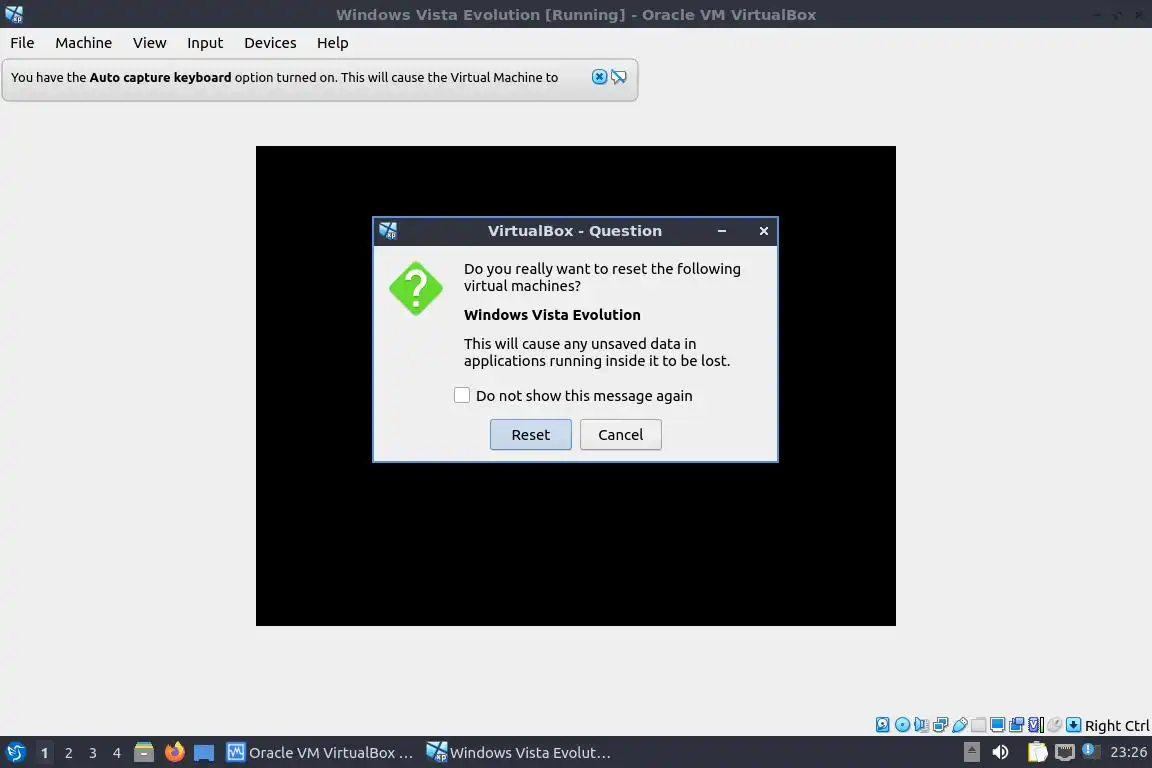Click the shared folders status icon

[979, 725]
